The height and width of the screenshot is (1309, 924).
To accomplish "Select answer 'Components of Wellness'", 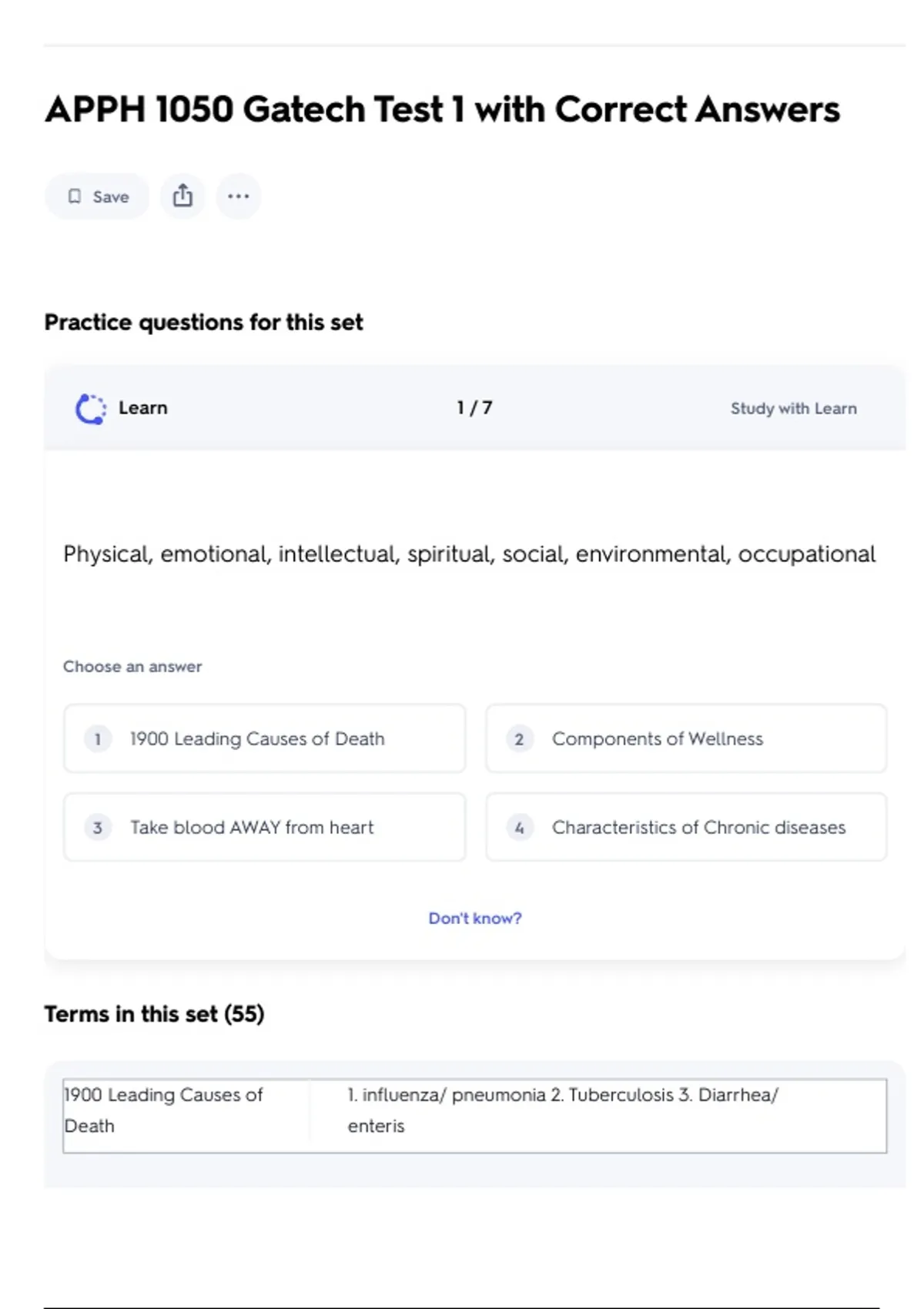I will tap(657, 739).
